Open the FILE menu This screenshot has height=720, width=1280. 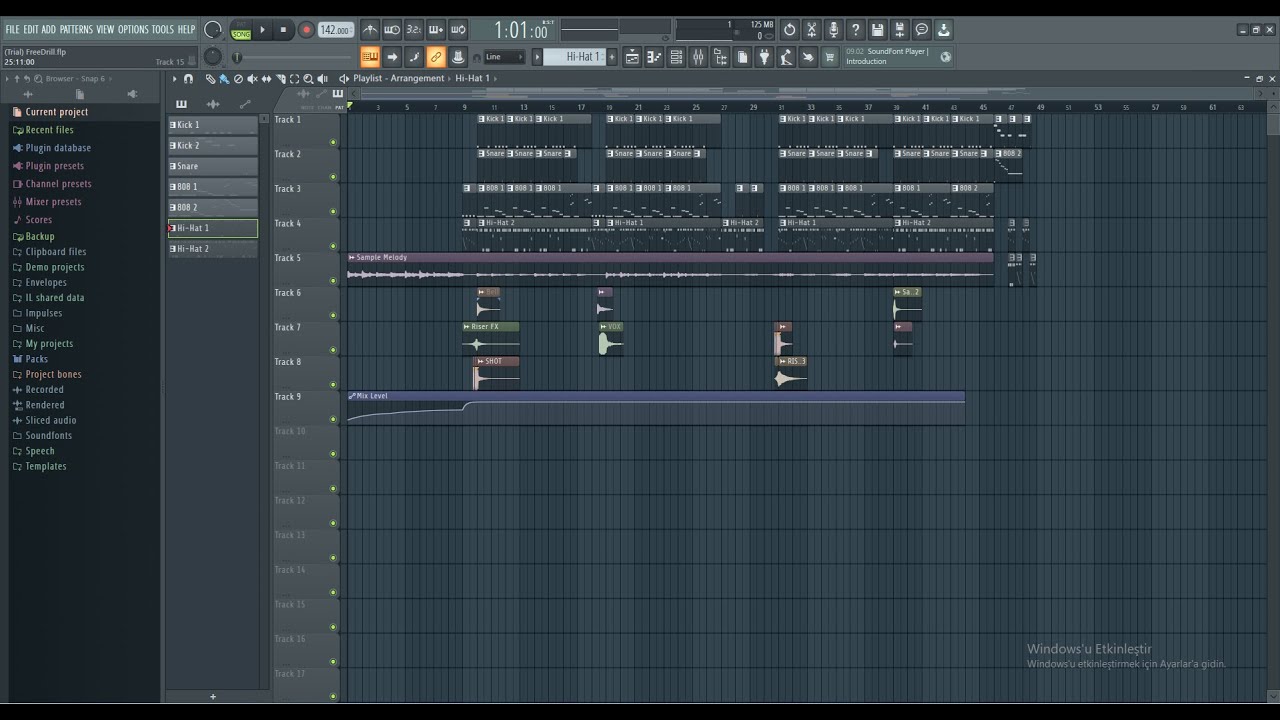[x=12, y=30]
